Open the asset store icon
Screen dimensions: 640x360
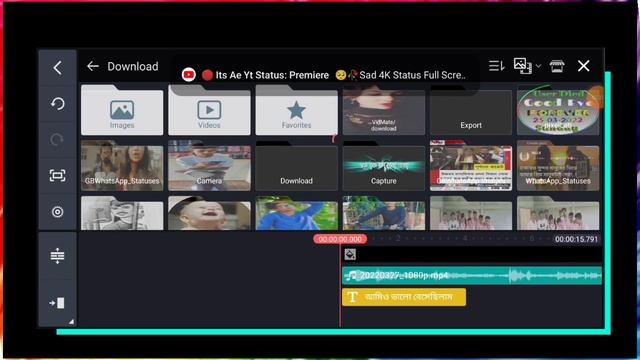pyautogui.click(x=557, y=66)
